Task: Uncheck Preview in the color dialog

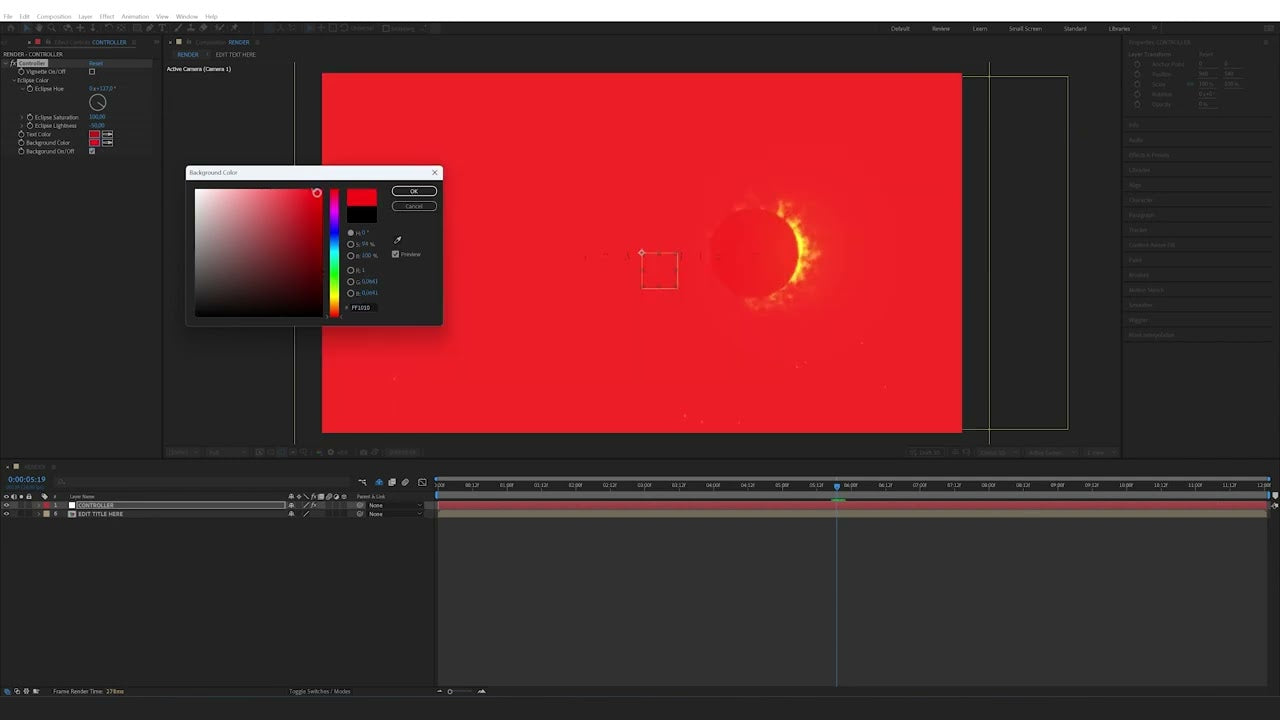Action: [x=396, y=254]
